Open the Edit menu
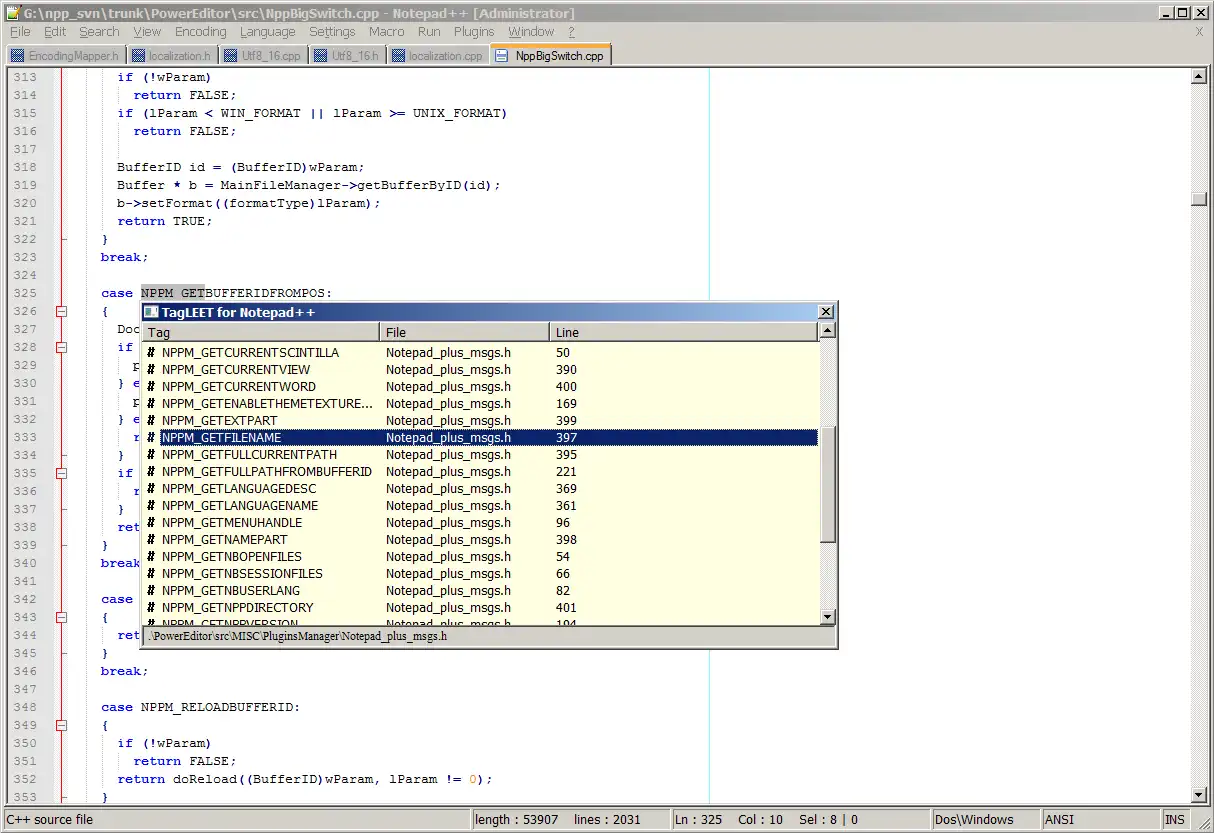 (x=55, y=32)
